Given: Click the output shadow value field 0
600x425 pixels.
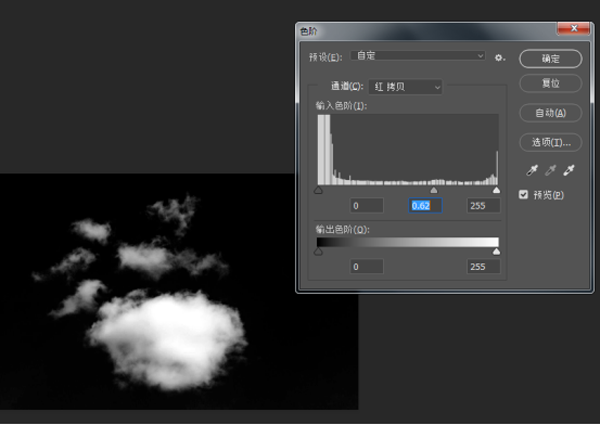Looking at the screenshot, I should tap(367, 266).
